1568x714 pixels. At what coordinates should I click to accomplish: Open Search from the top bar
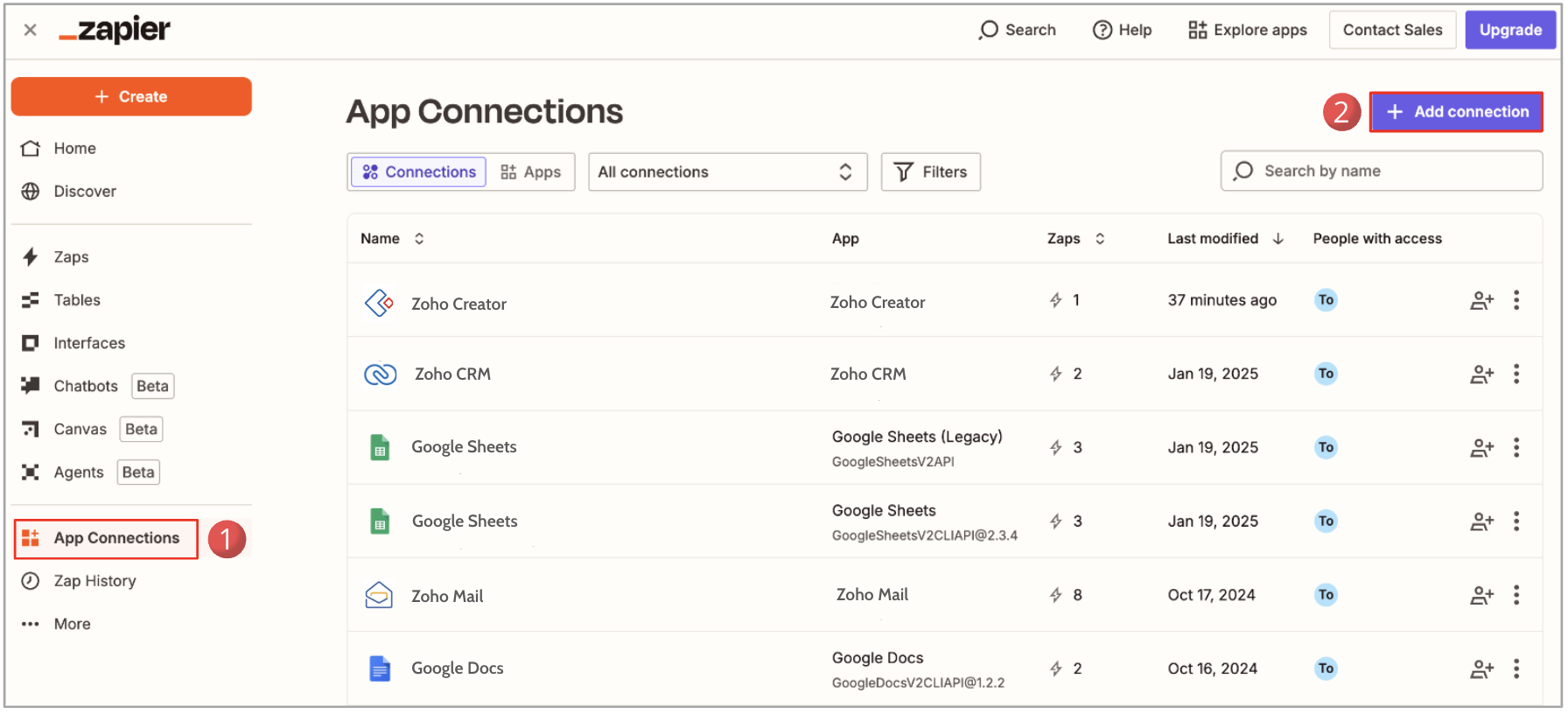(1017, 30)
